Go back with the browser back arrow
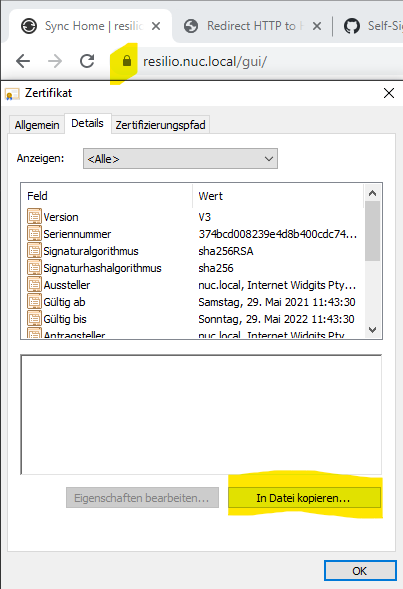Viewport: 403px width, 589px height. pos(23,61)
